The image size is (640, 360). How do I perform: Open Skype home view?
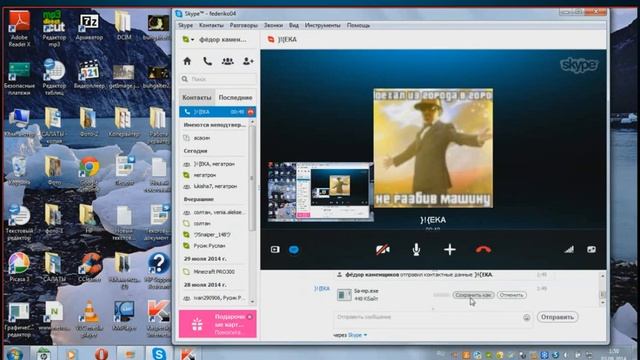pos(187,61)
